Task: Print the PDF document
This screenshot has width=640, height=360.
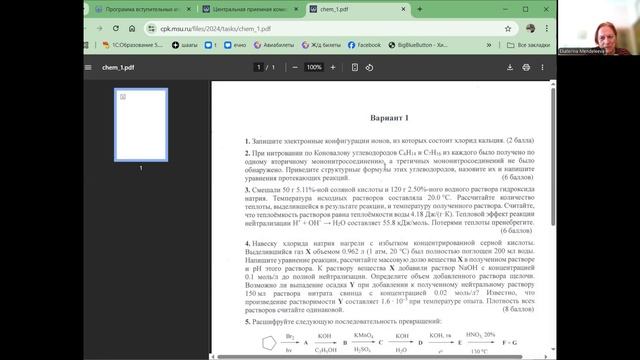Action: tap(526, 67)
